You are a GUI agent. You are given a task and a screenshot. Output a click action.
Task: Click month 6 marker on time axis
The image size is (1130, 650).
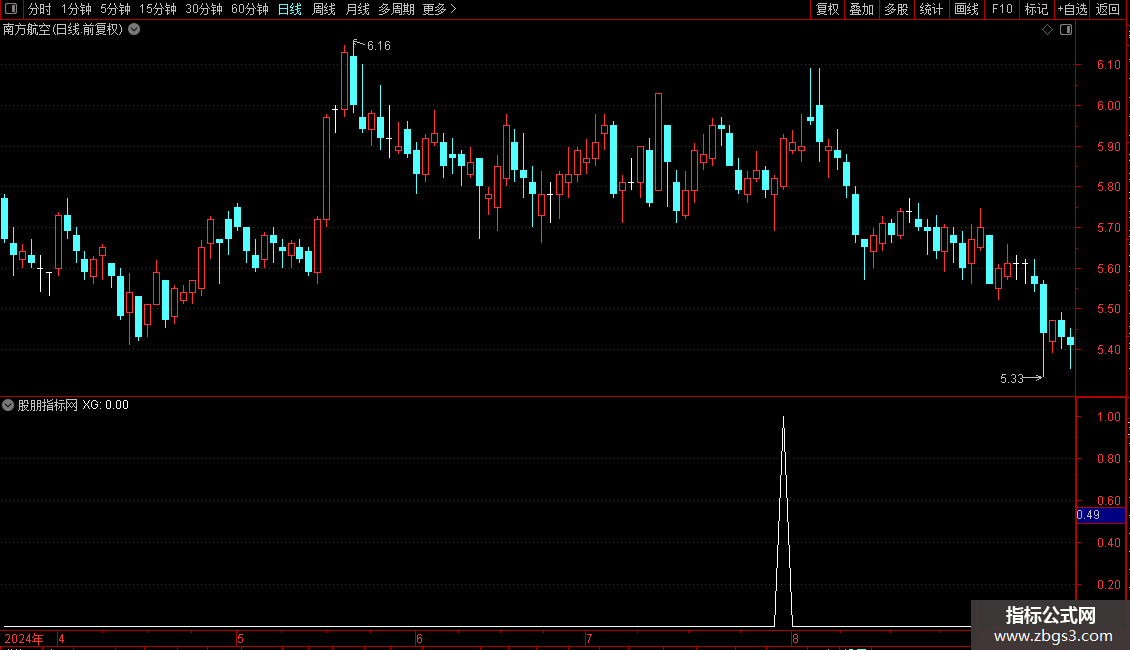point(419,638)
